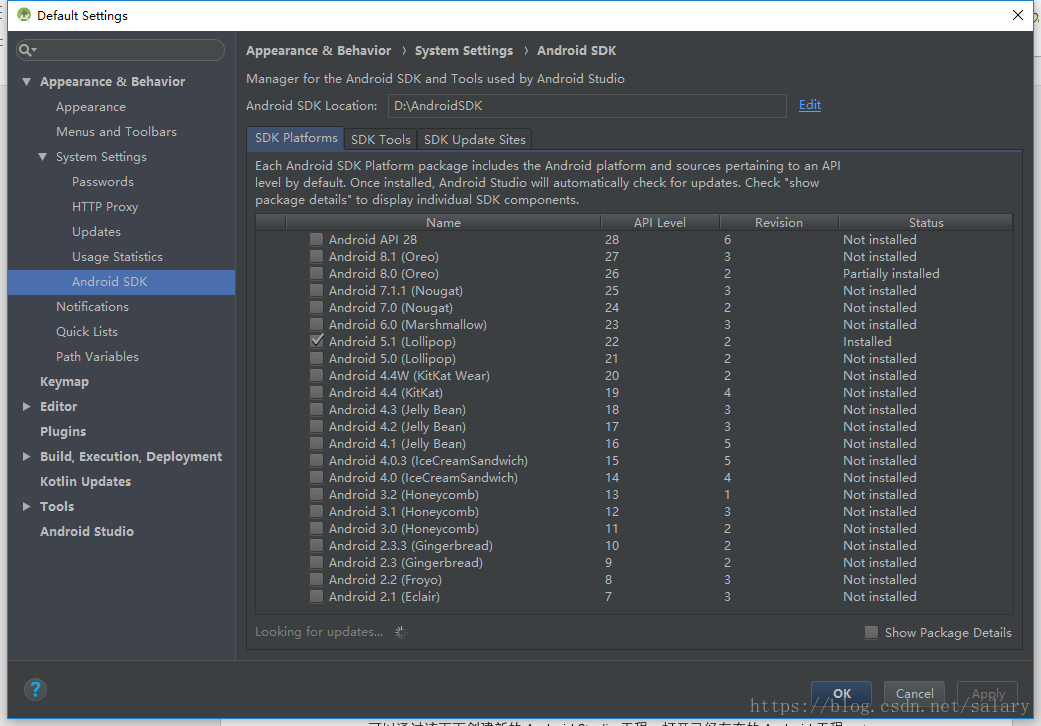The height and width of the screenshot is (726, 1041).
Task: Click the Android SDK Location path field
Action: click(x=587, y=106)
